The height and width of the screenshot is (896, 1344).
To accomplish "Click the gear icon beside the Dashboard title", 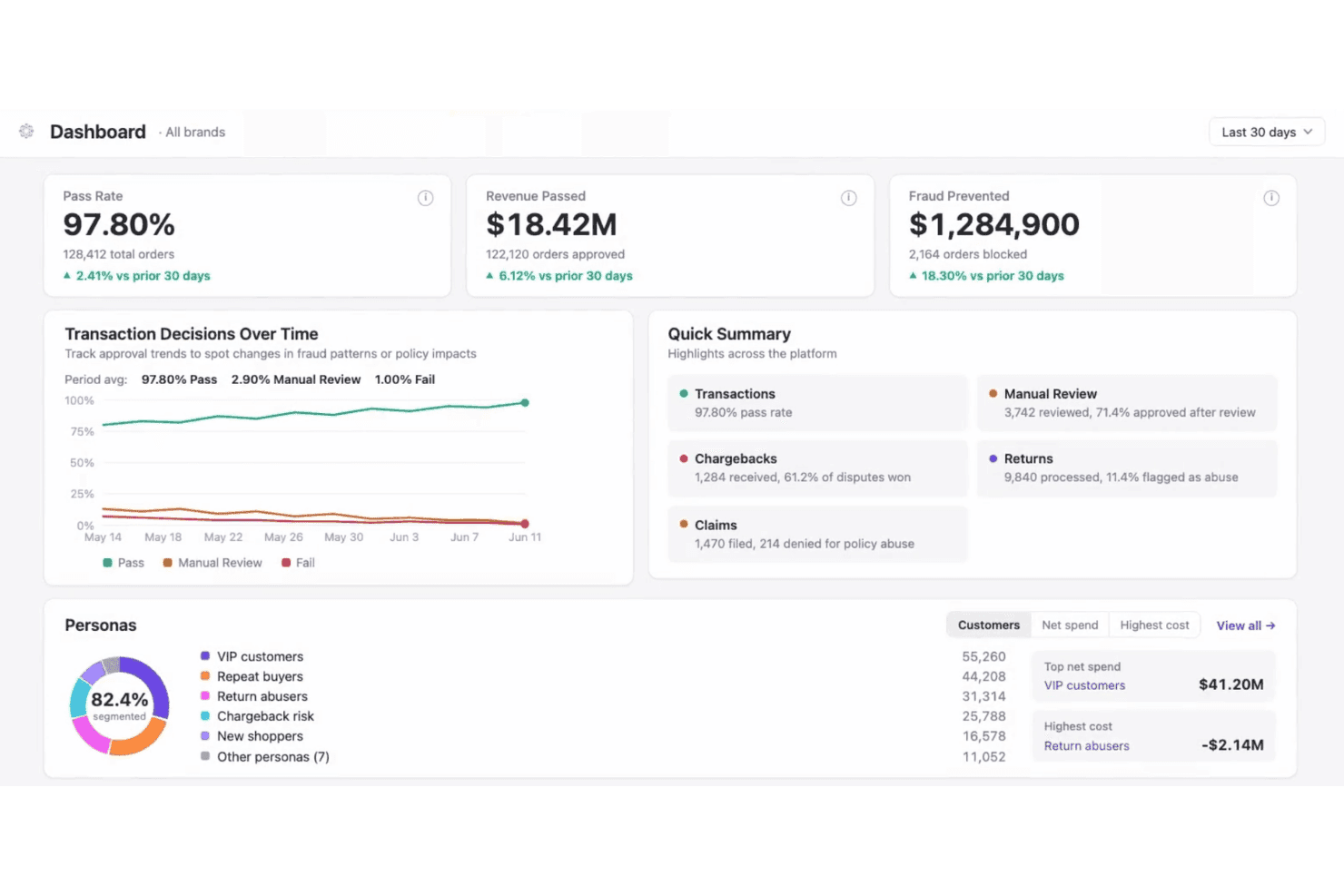I will pyautogui.click(x=26, y=132).
